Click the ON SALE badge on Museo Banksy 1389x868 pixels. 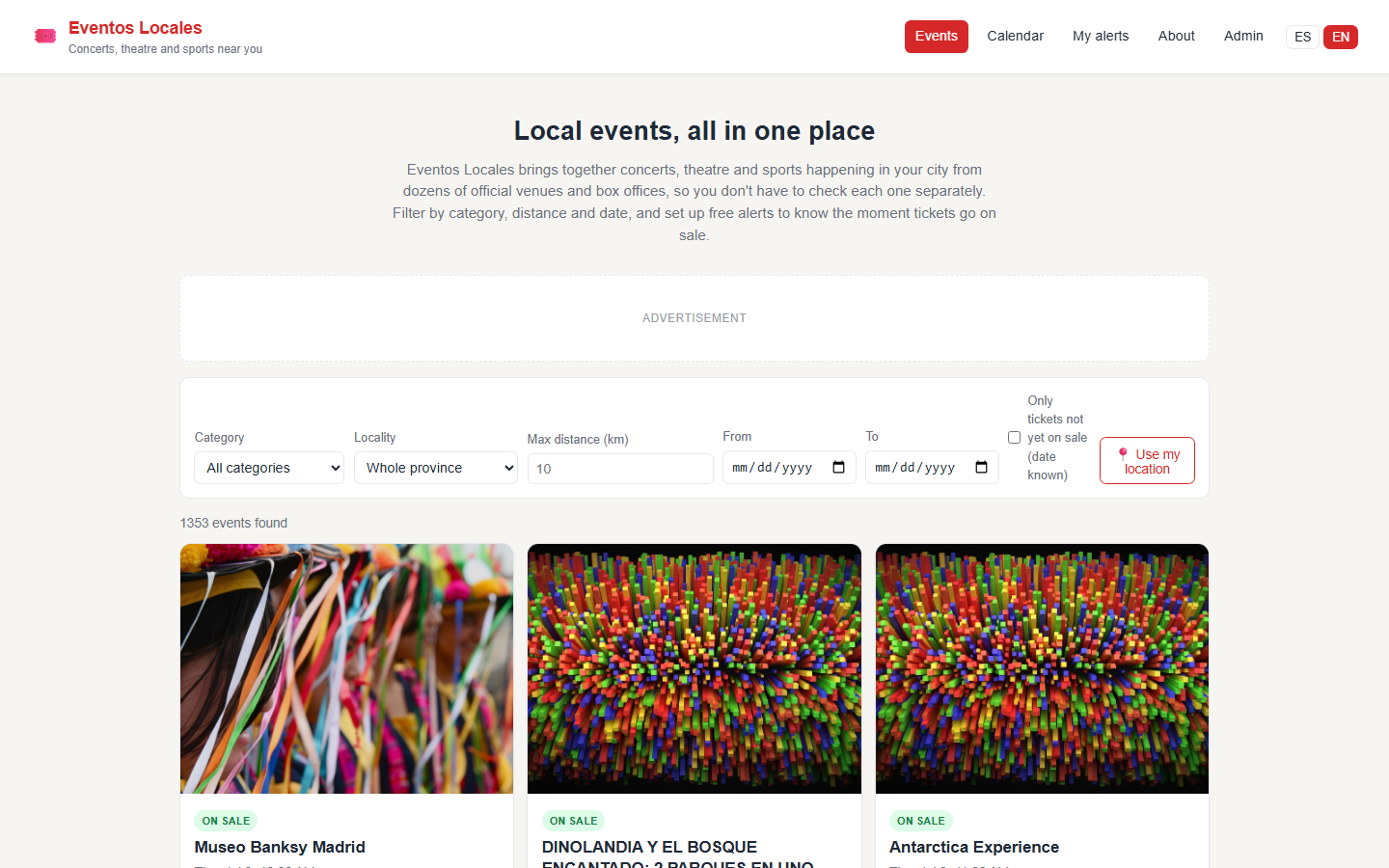pos(226,821)
